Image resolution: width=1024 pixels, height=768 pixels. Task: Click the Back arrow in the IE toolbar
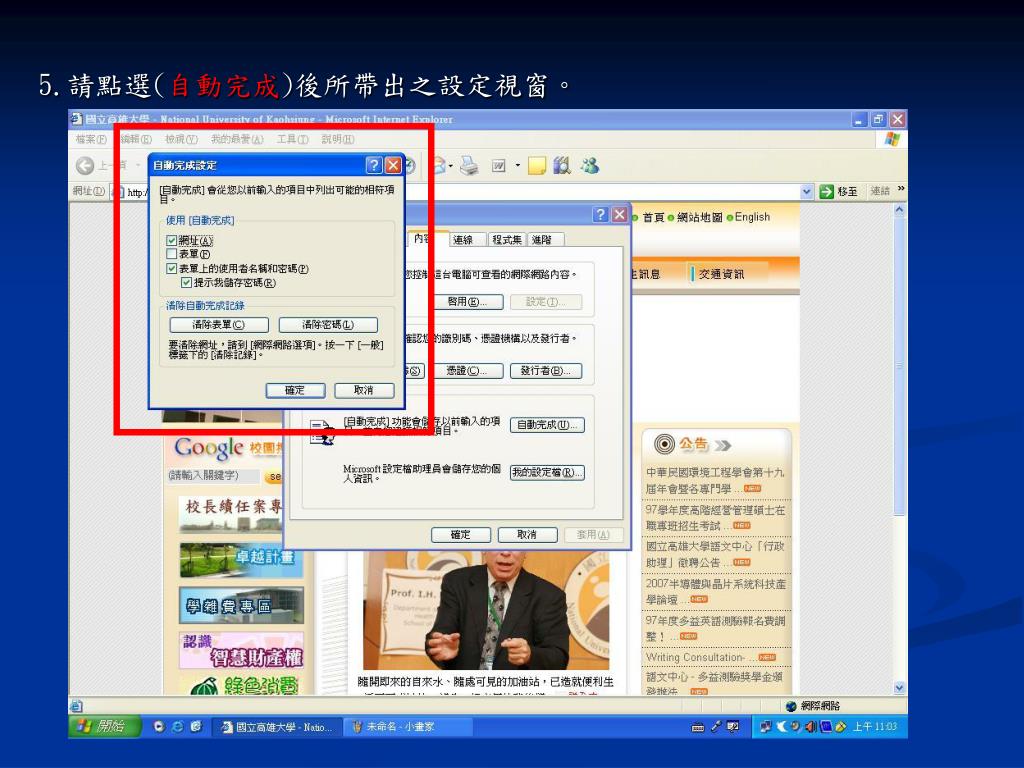[85, 165]
